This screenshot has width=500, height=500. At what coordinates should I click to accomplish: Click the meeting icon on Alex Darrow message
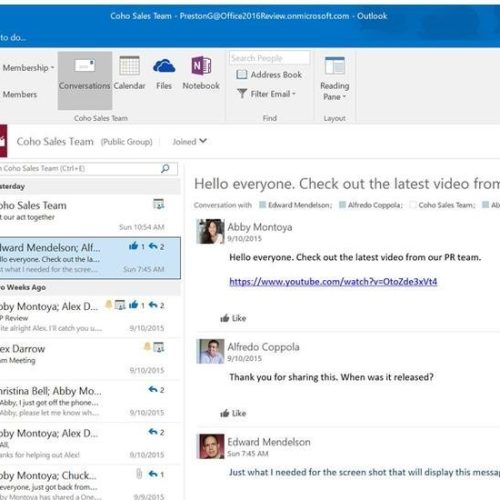pos(159,347)
